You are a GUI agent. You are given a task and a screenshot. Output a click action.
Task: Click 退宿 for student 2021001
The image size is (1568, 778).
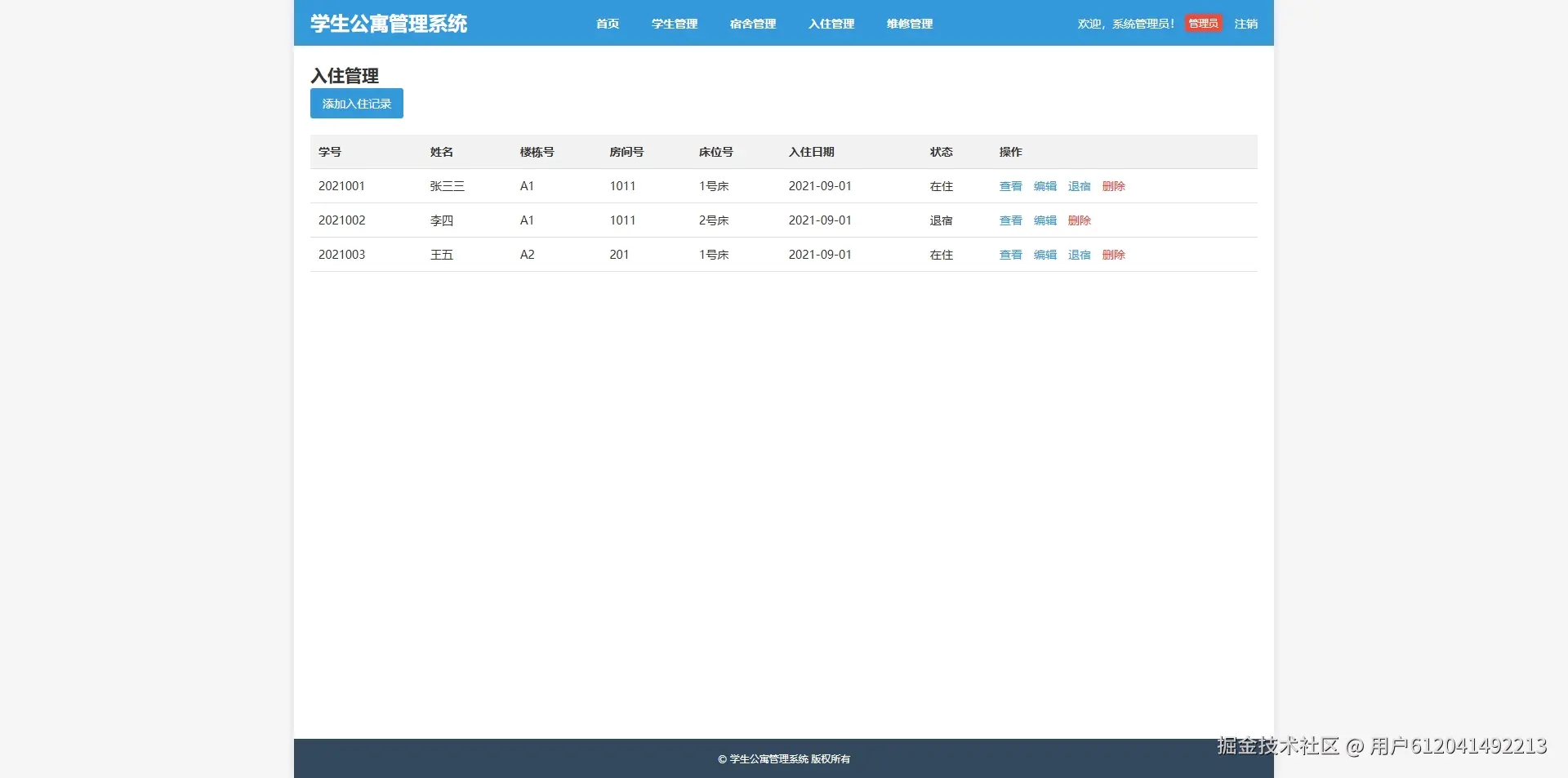1080,186
